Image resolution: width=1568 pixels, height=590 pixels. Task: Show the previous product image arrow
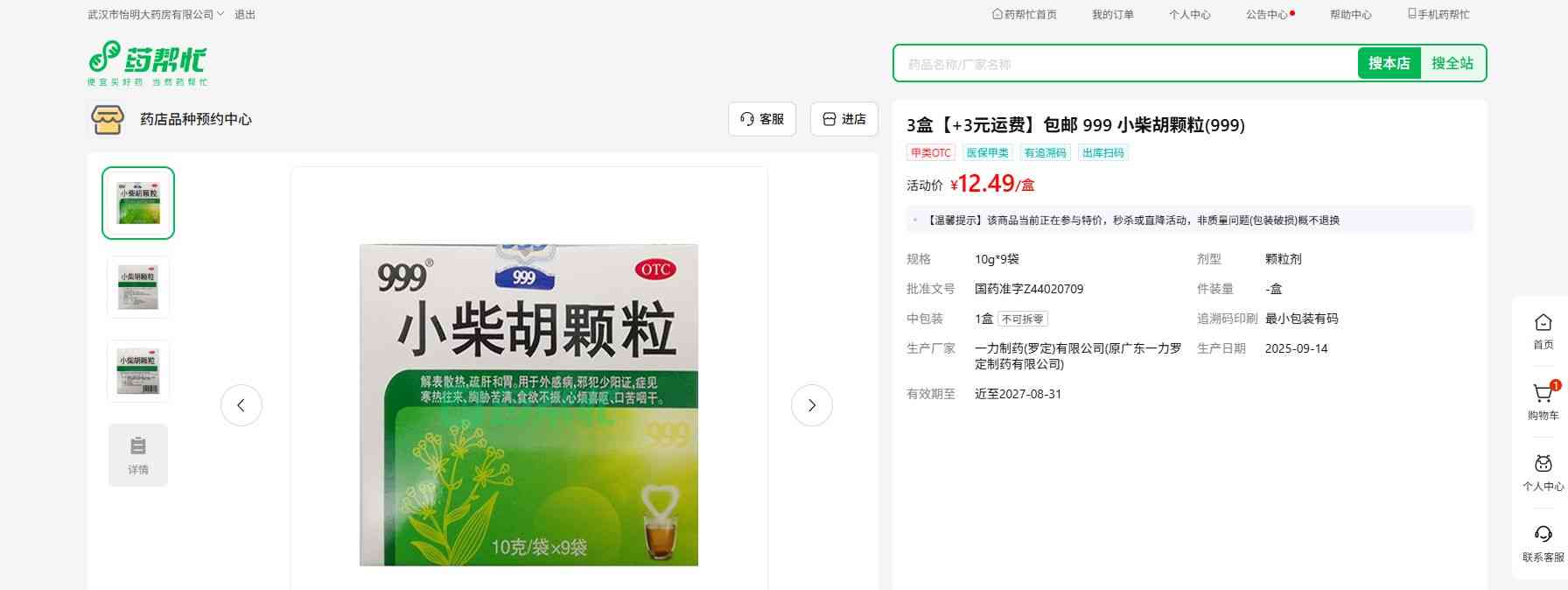[241, 405]
